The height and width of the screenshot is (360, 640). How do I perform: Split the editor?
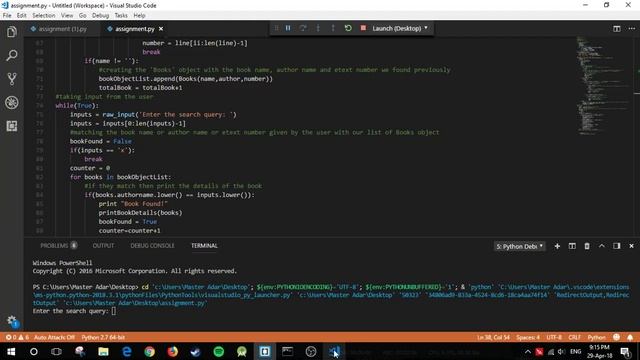617,29
